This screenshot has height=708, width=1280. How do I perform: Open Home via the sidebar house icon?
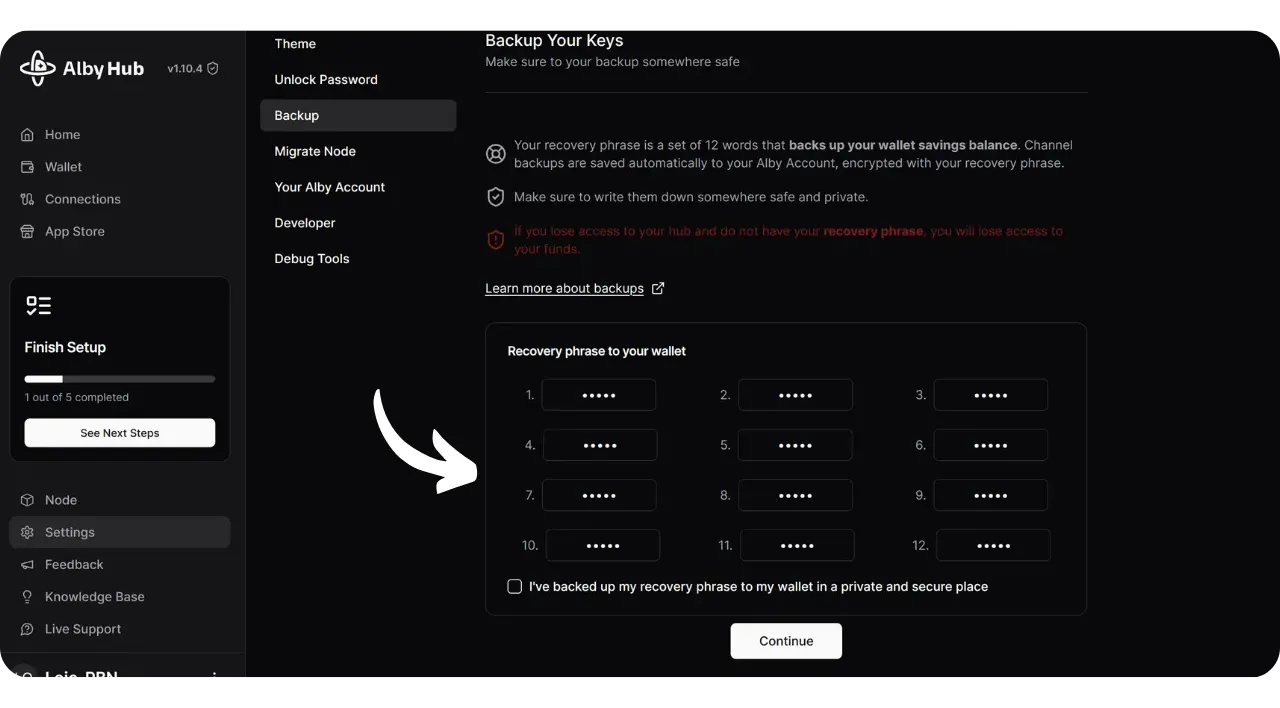pyautogui.click(x=27, y=135)
